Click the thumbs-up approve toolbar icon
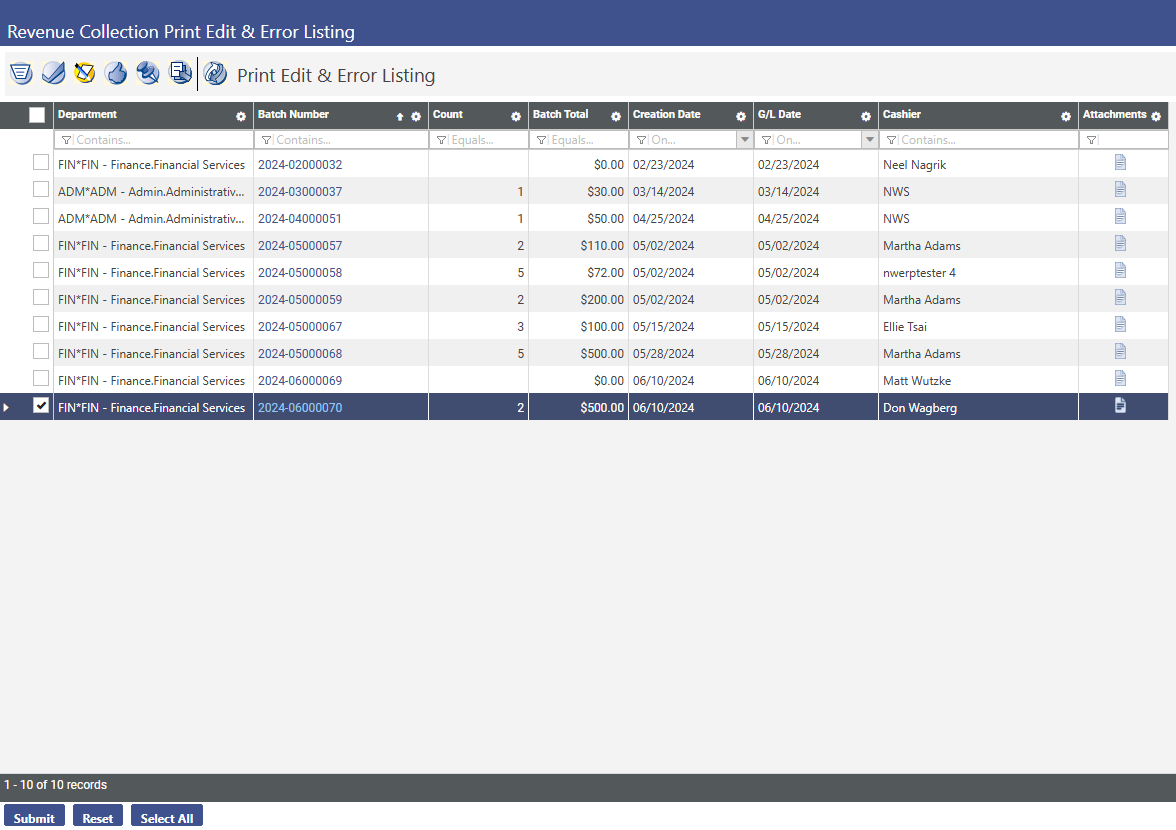The image size is (1176, 830). click(116, 73)
